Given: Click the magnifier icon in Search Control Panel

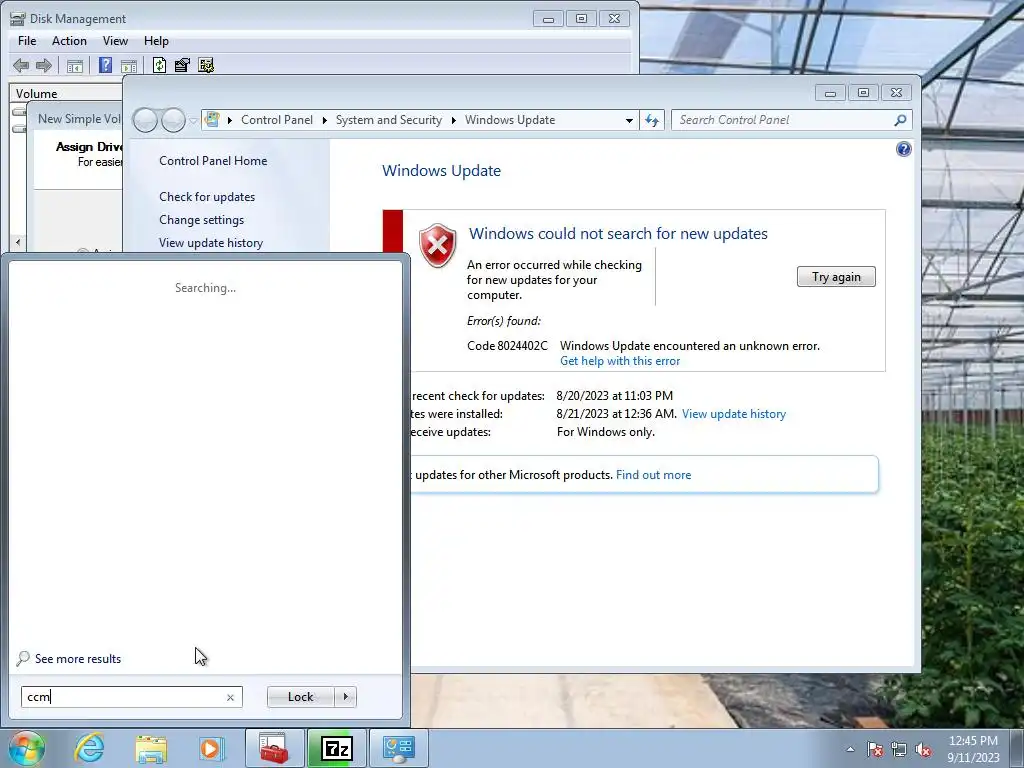Looking at the screenshot, I should tap(900, 120).
